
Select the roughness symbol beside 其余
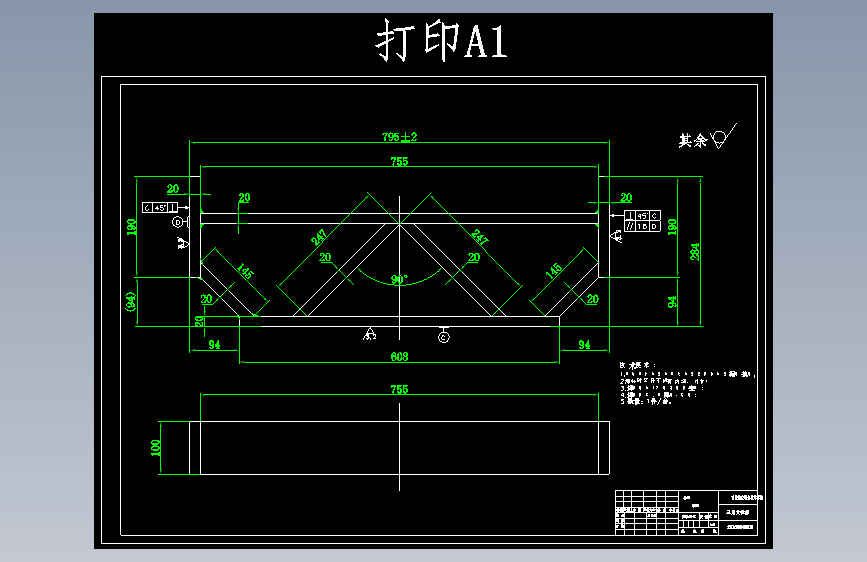click(x=723, y=136)
